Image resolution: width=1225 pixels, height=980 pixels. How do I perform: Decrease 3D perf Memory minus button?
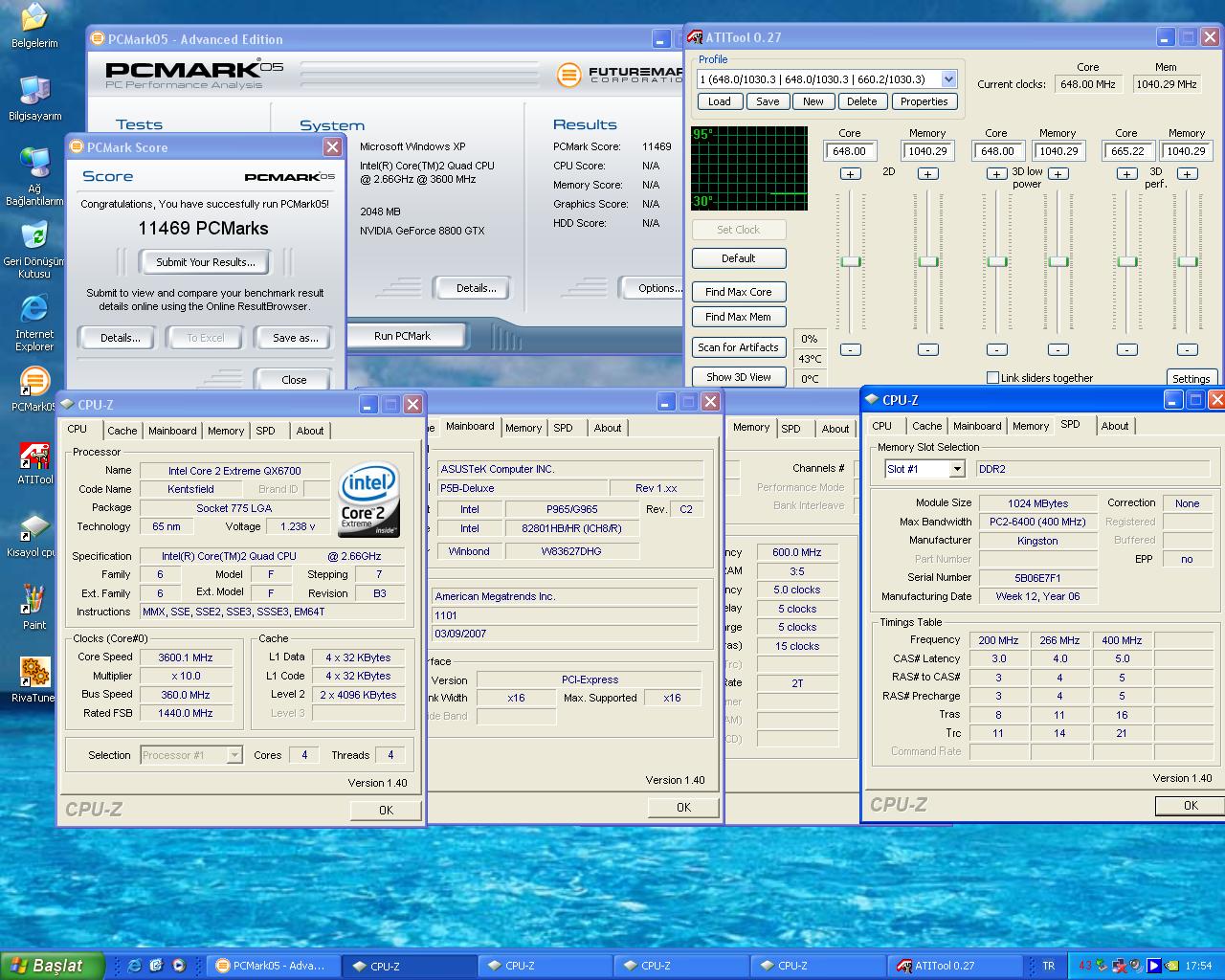(1187, 349)
